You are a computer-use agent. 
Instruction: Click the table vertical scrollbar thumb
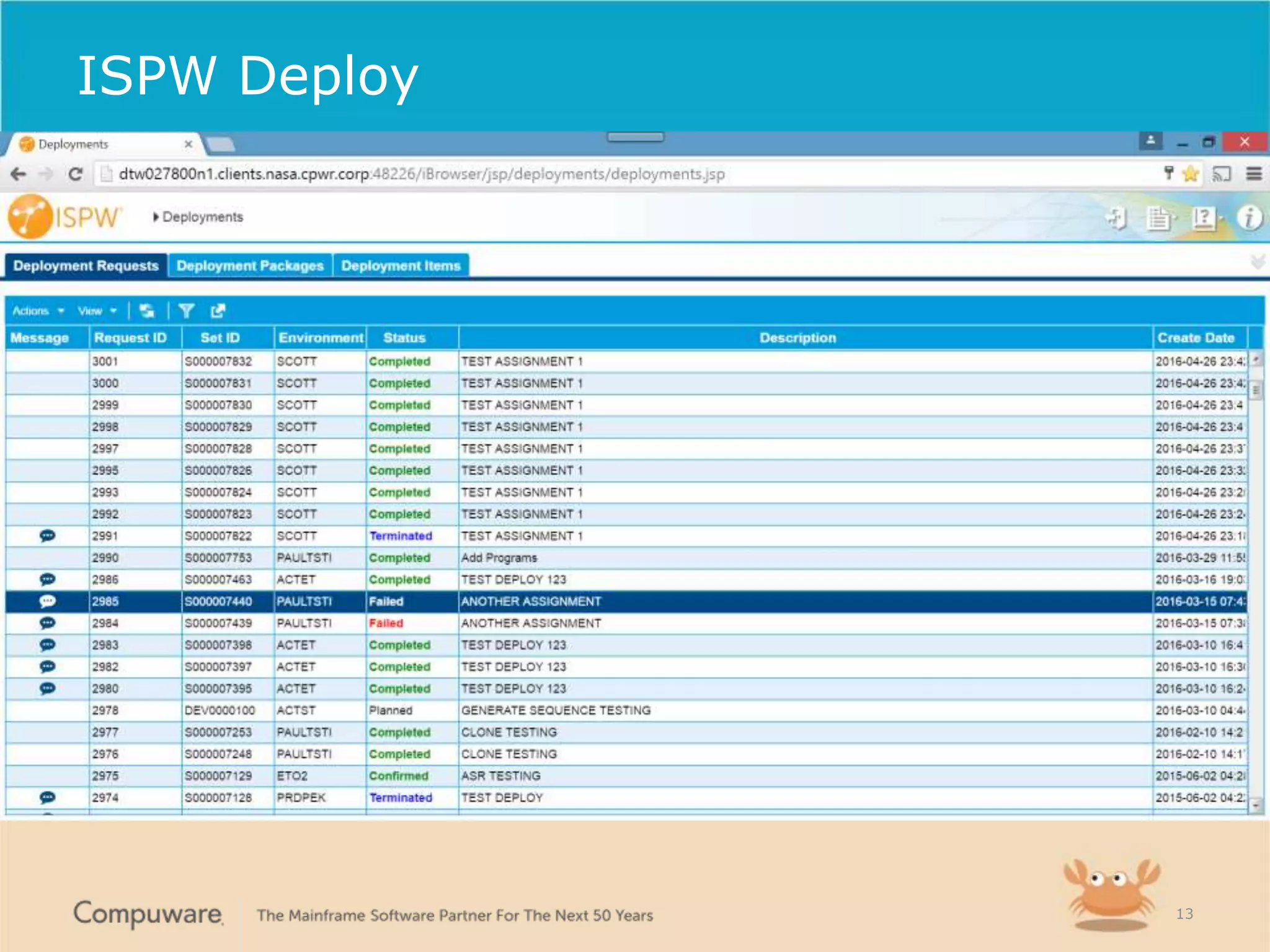point(1256,390)
